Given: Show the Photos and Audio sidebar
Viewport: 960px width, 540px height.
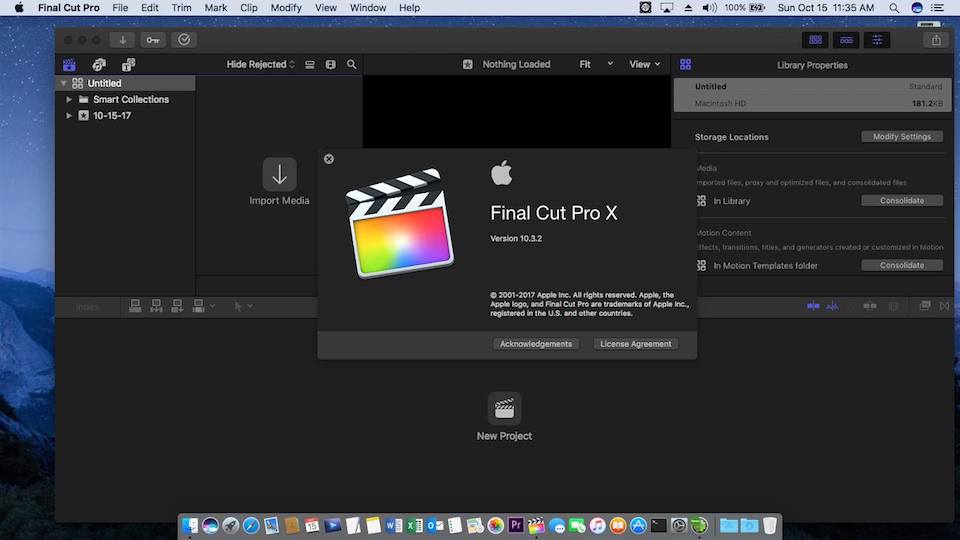Looking at the screenshot, I should pyautogui.click(x=98, y=65).
